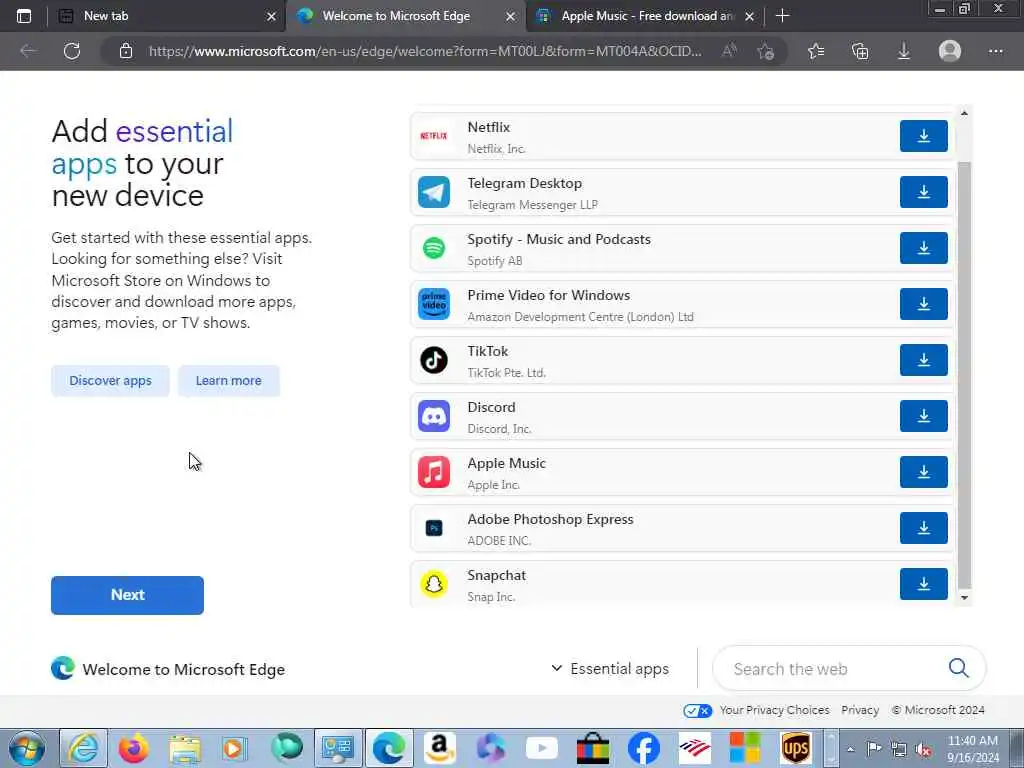
Task: Click the Prime Video app icon
Action: coord(434,304)
